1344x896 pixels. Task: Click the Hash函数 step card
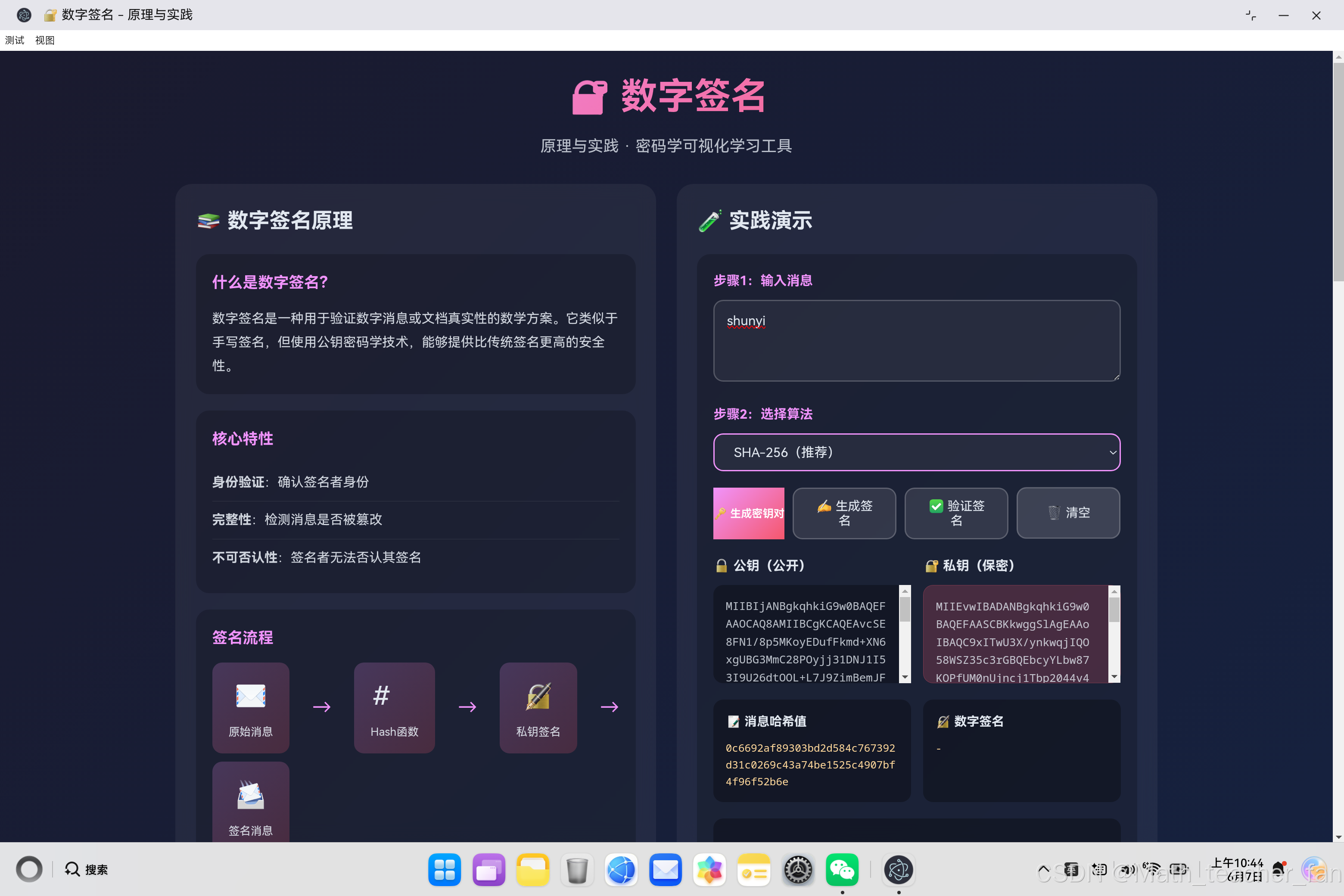(394, 707)
